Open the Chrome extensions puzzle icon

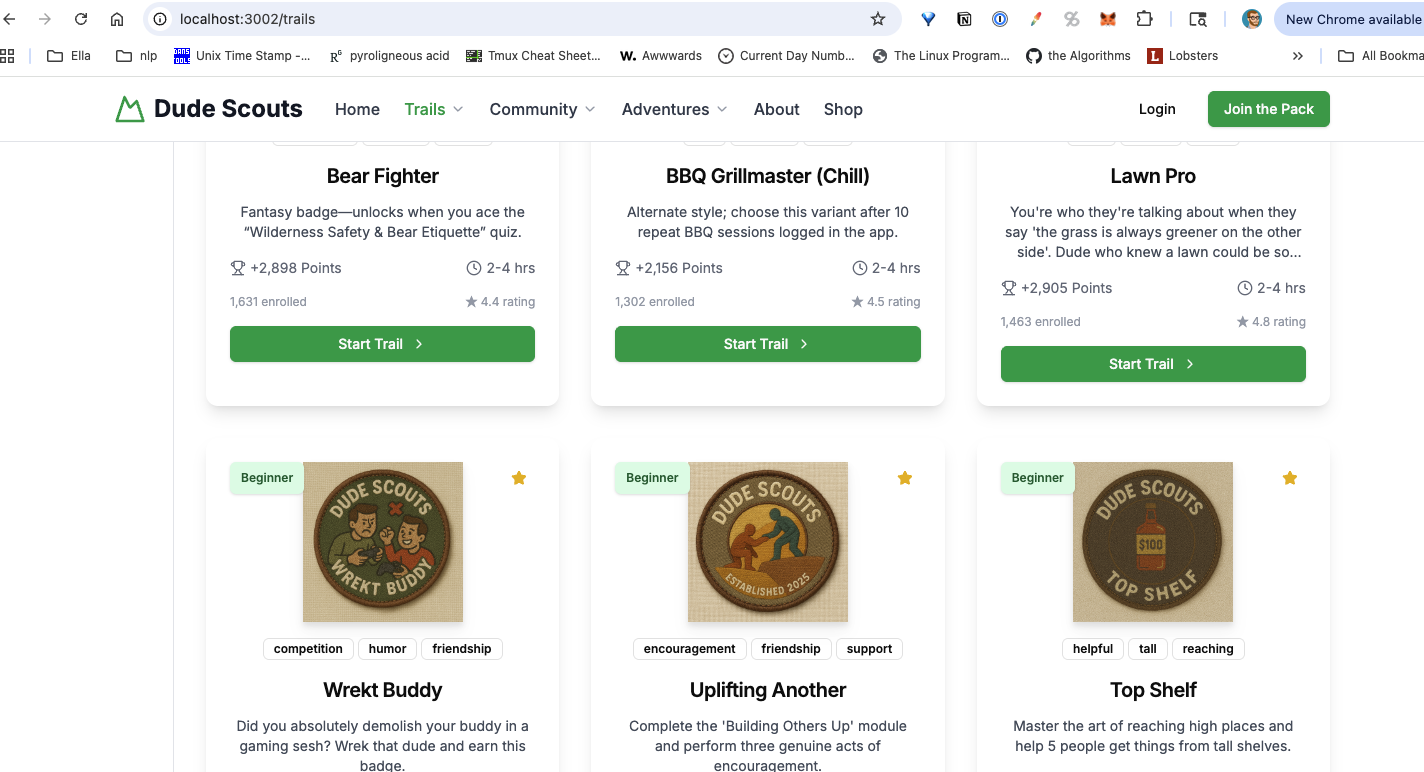[1144, 19]
